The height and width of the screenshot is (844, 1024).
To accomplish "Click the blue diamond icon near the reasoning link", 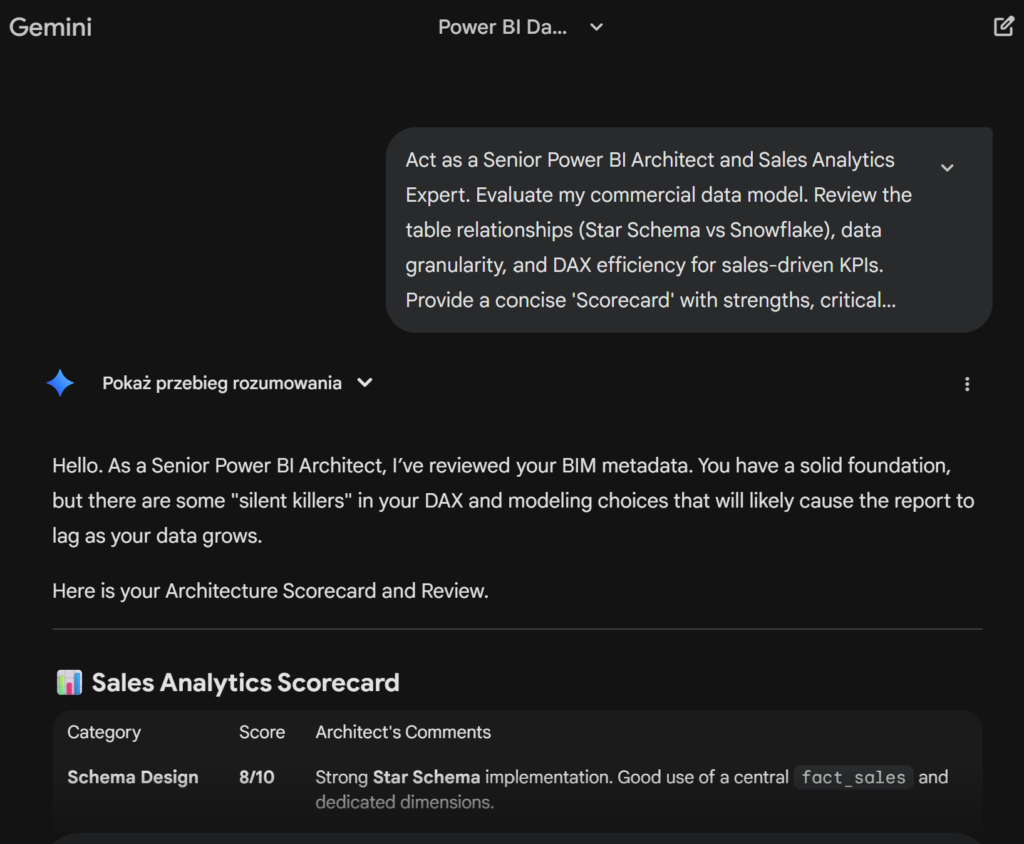I will pos(61,382).
